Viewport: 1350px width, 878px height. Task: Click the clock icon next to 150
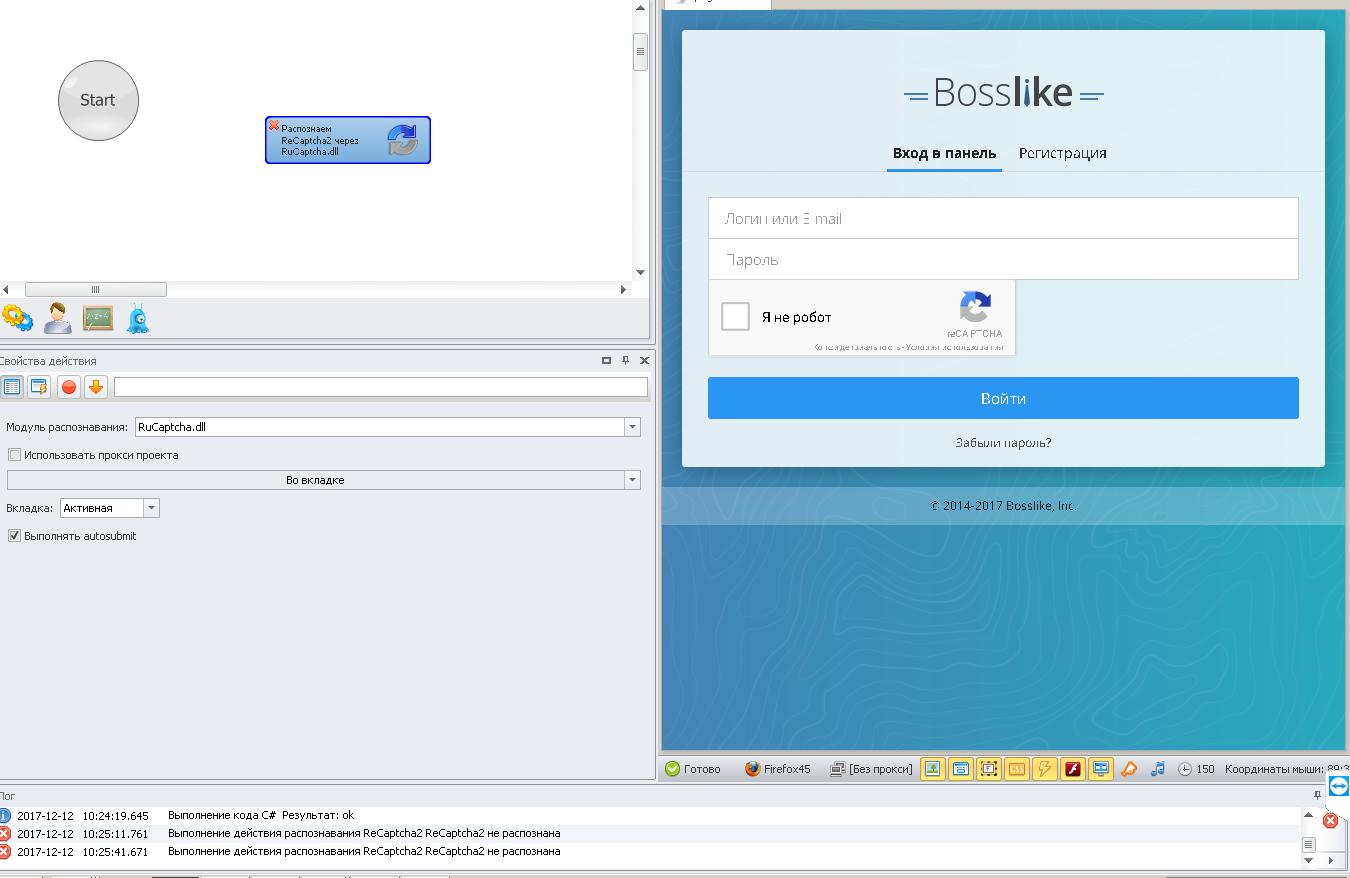tap(1185, 769)
